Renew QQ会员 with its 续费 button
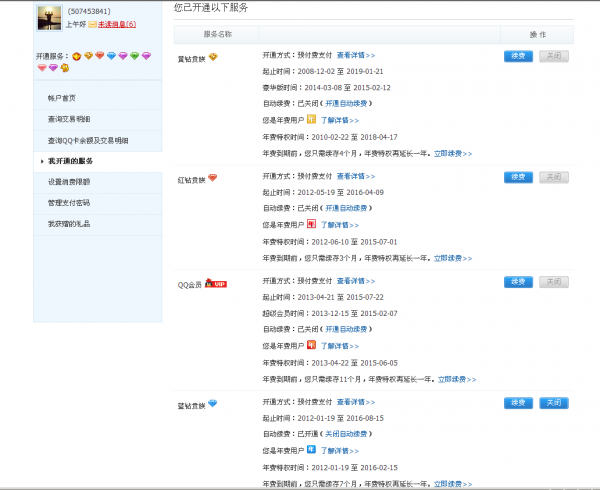600x490 pixels. pyautogui.click(x=518, y=282)
